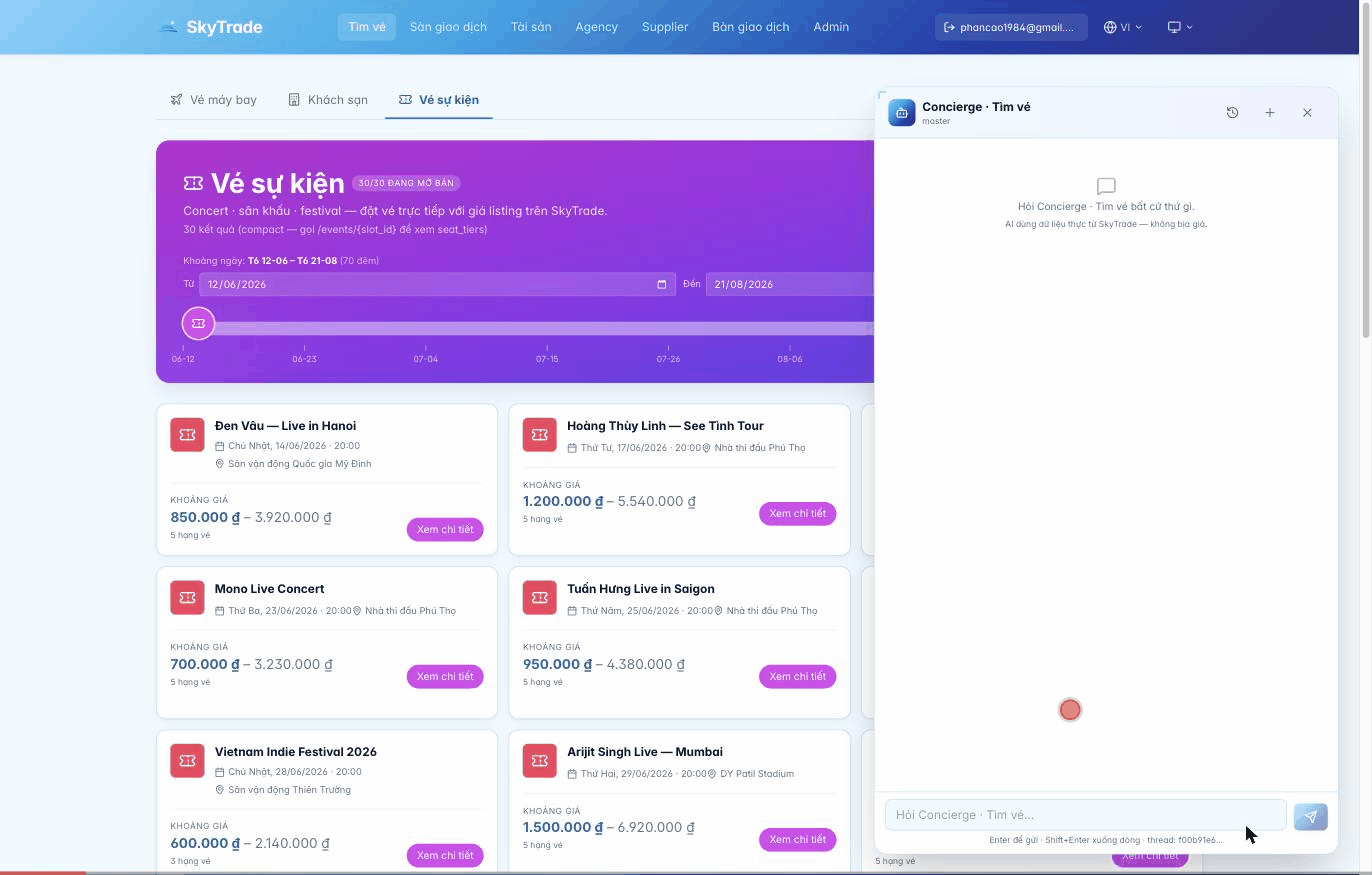The image size is (1372, 875).
Task: Click the SkyTrade logo
Action: tap(211, 27)
